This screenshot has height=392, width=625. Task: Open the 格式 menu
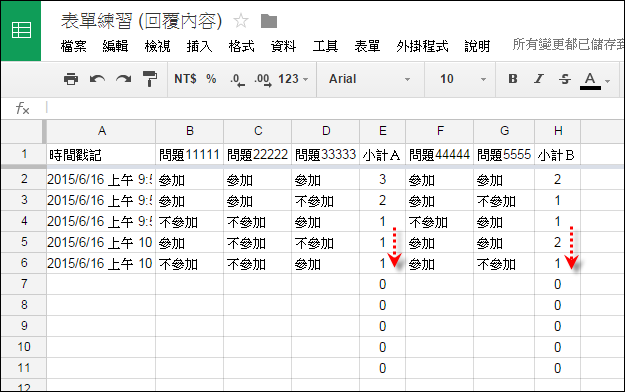pos(242,46)
